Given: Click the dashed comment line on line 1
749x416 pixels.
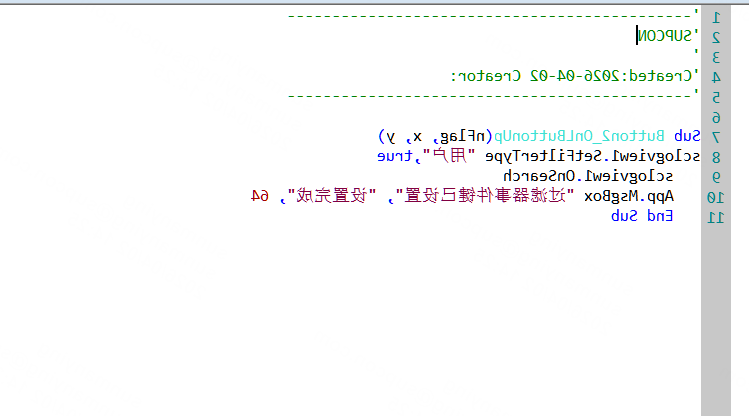Looking at the screenshot, I should click(493, 16).
